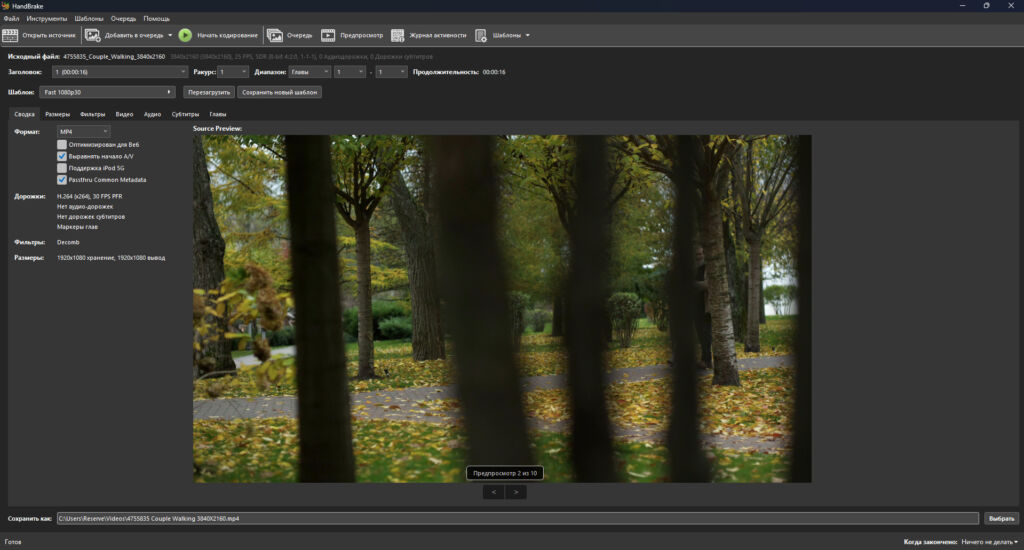
Task: Open the Помощь menu
Action: tap(157, 19)
